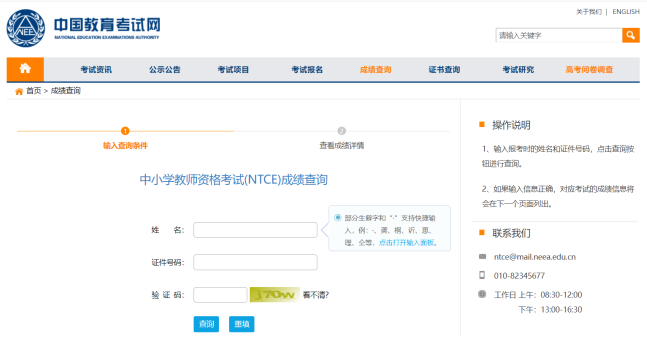The width and height of the screenshot is (647, 364).
Task: Click the orange square beside 操作说明
Action: tap(482, 124)
